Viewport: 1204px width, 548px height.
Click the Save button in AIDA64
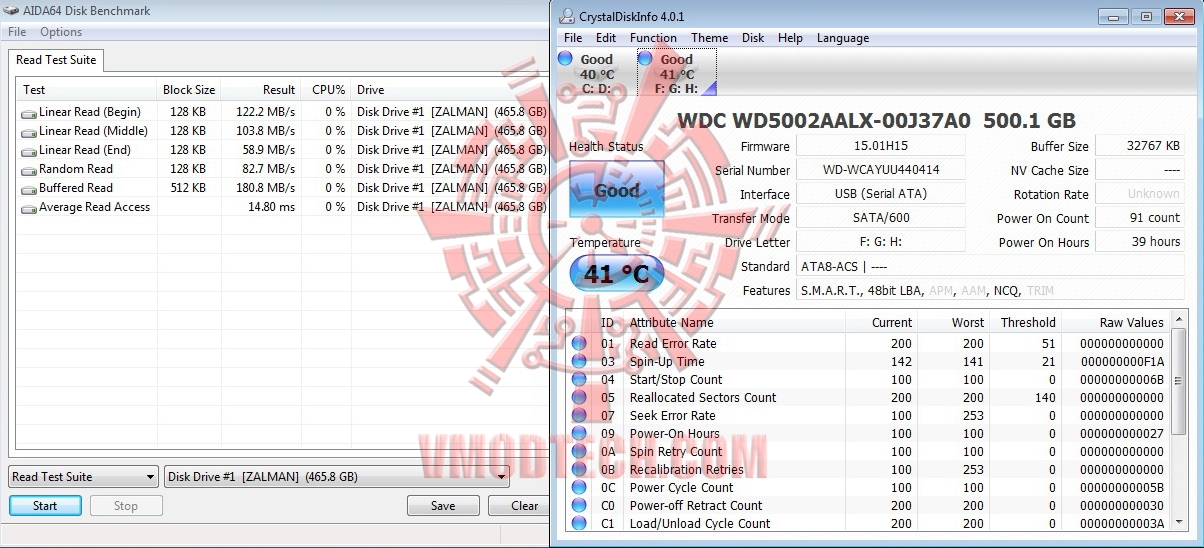pos(443,506)
